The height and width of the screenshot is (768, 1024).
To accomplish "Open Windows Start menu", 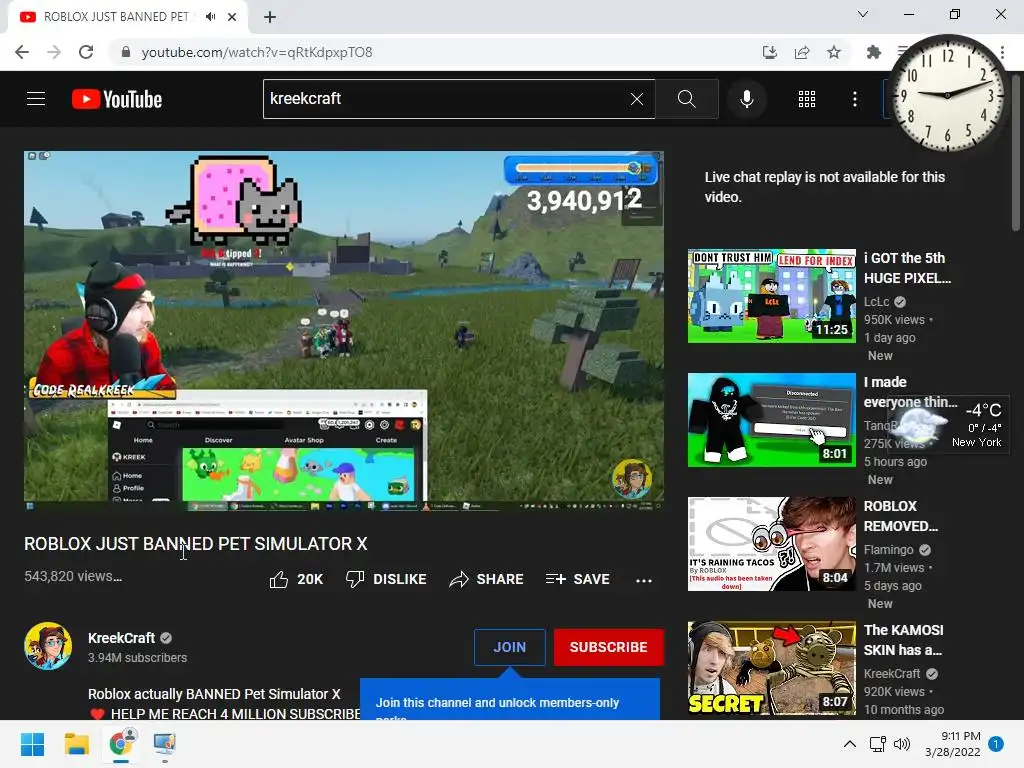I will coord(32,744).
